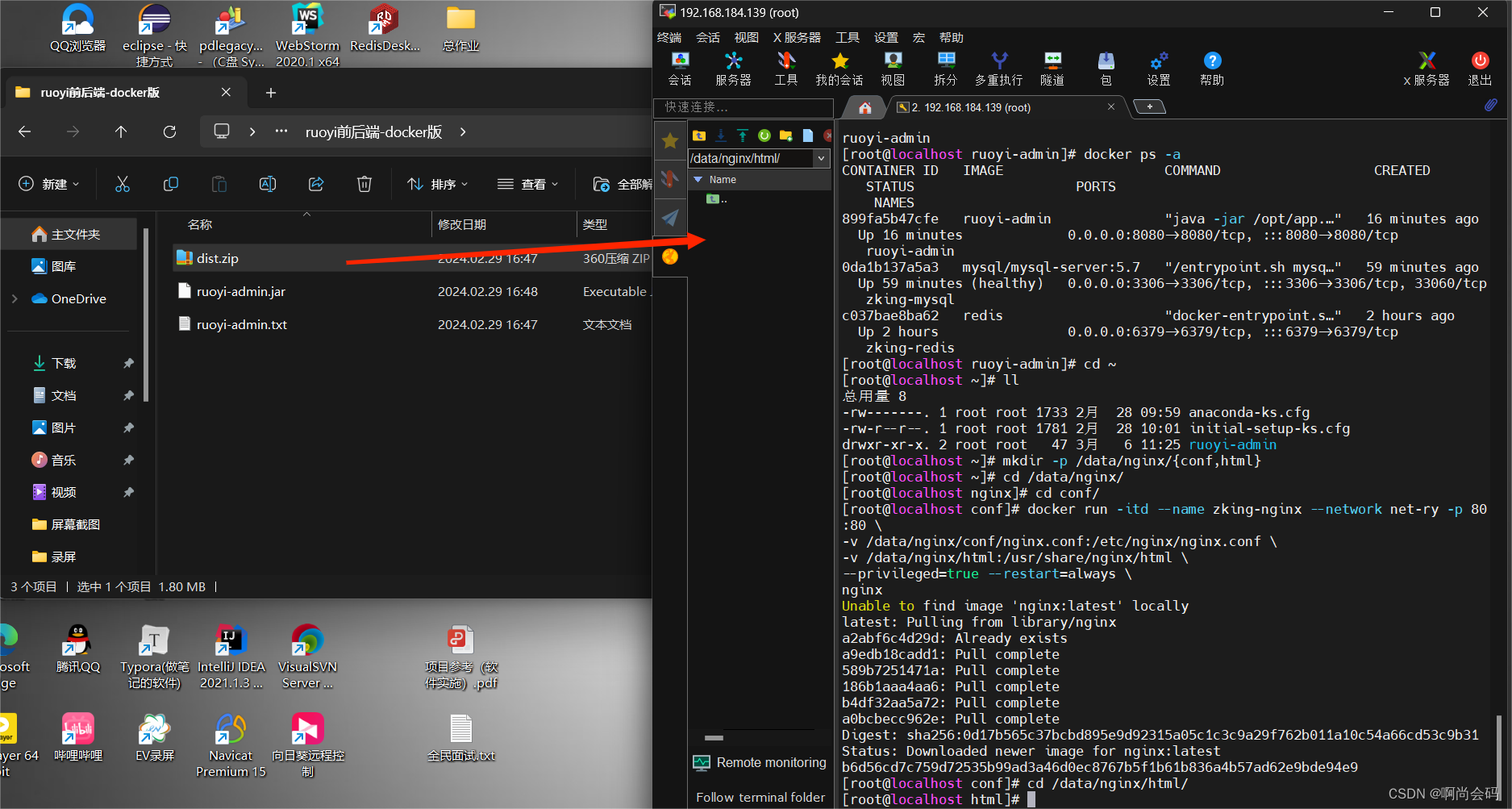This screenshot has width=1512, height=809.
Task: Click the 包 (Packages) toolbar icon
Action: (1106, 69)
